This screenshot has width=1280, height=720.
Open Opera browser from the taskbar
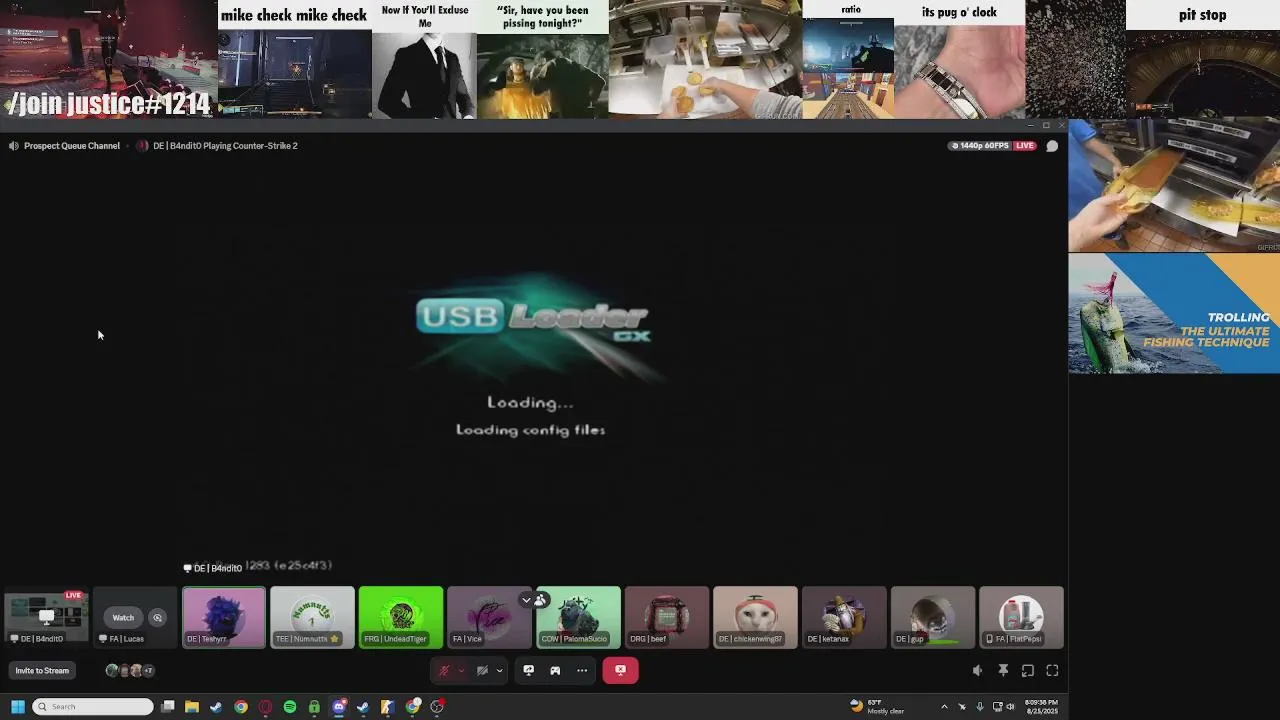pyautogui.click(x=265, y=707)
